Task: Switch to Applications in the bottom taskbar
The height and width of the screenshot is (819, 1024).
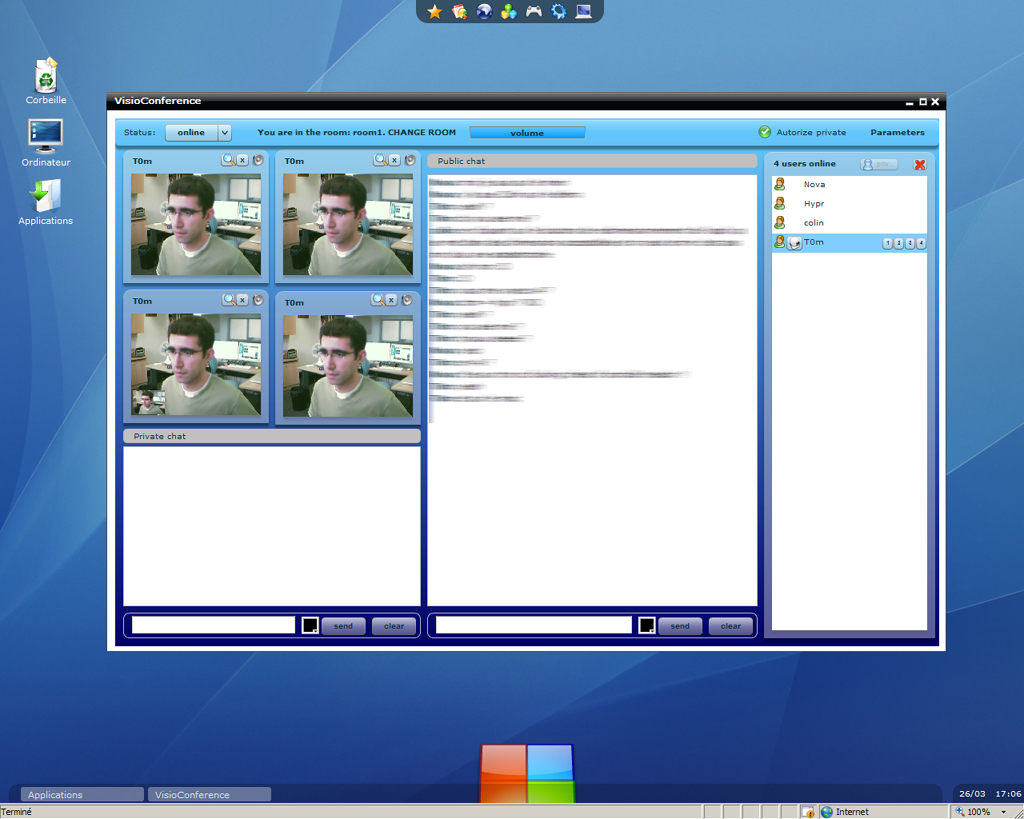Action: click(82, 795)
